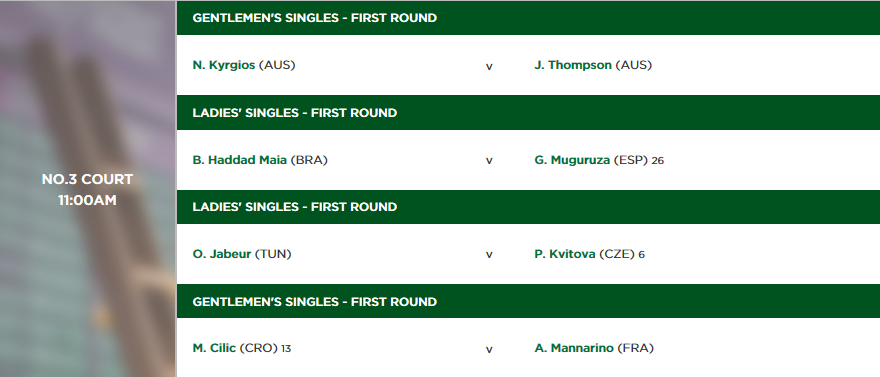Click the 'v' in Jabeur–Kvitova match
The image size is (880, 377).
coord(489,255)
